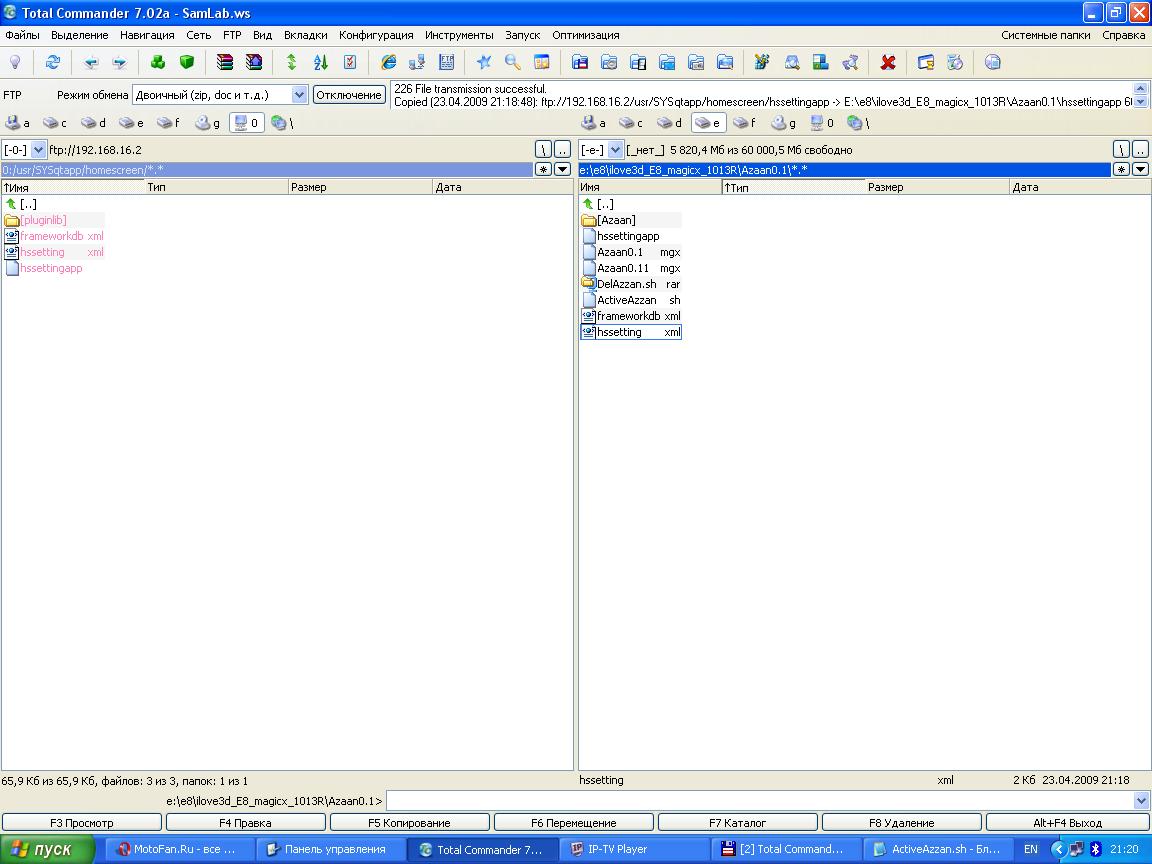Open right panel directory history arrow
The image size is (1152, 864).
1140,170
